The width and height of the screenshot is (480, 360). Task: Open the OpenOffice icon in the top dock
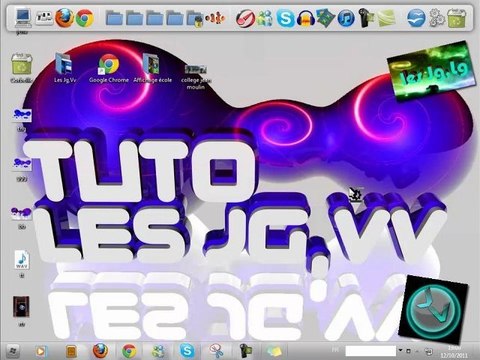416,18
